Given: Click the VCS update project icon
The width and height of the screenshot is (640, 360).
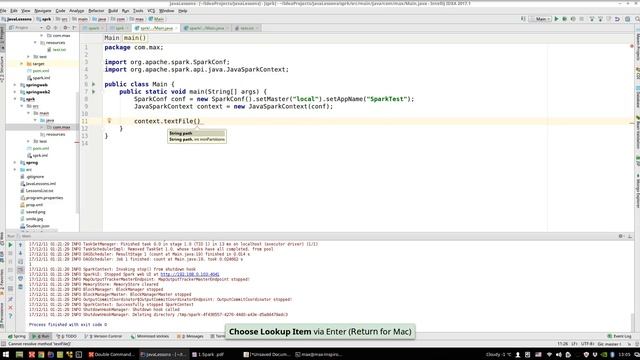Looking at the screenshot, I should point(592,19).
